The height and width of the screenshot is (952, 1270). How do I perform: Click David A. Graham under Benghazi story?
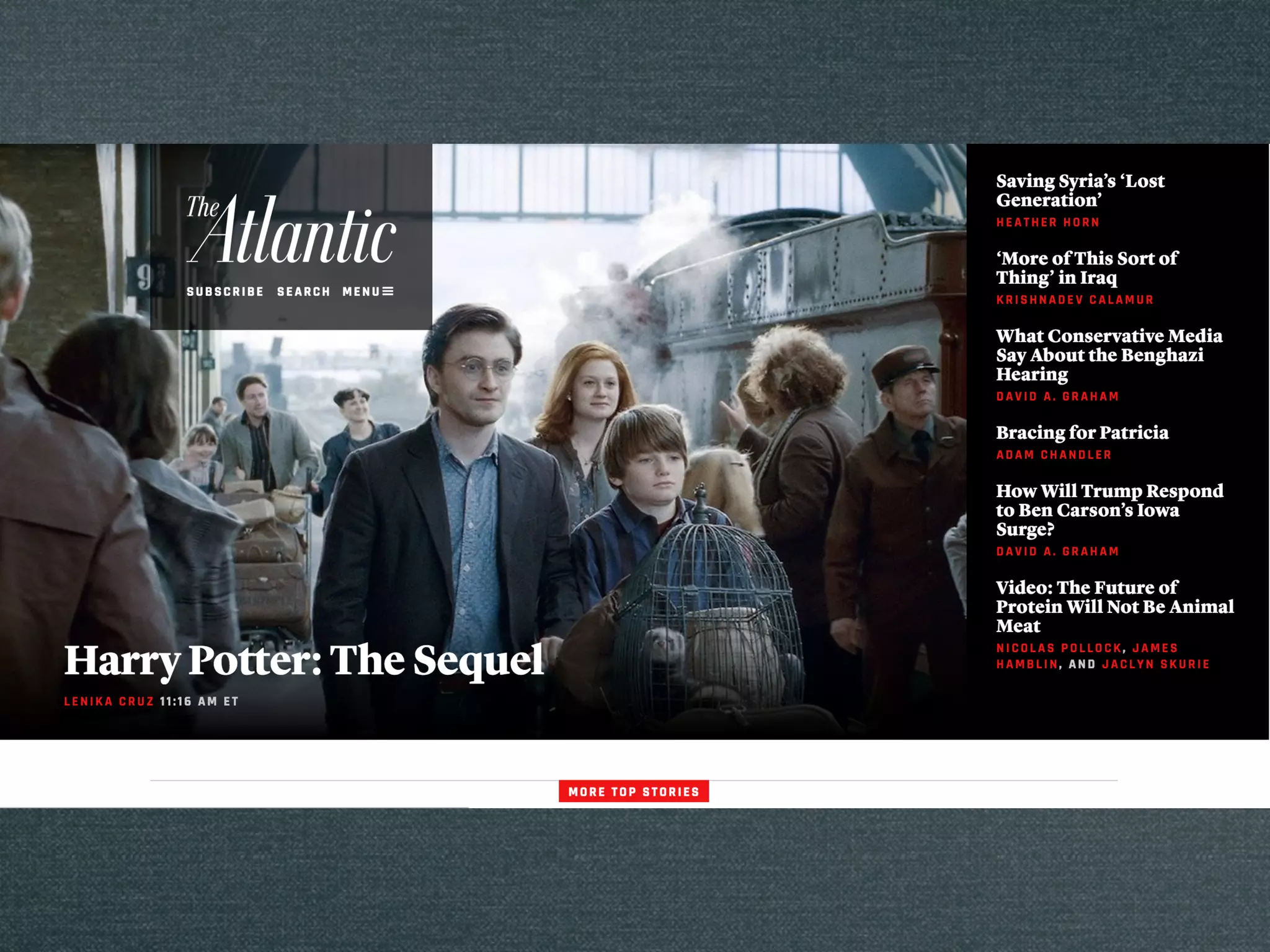pos(1057,397)
